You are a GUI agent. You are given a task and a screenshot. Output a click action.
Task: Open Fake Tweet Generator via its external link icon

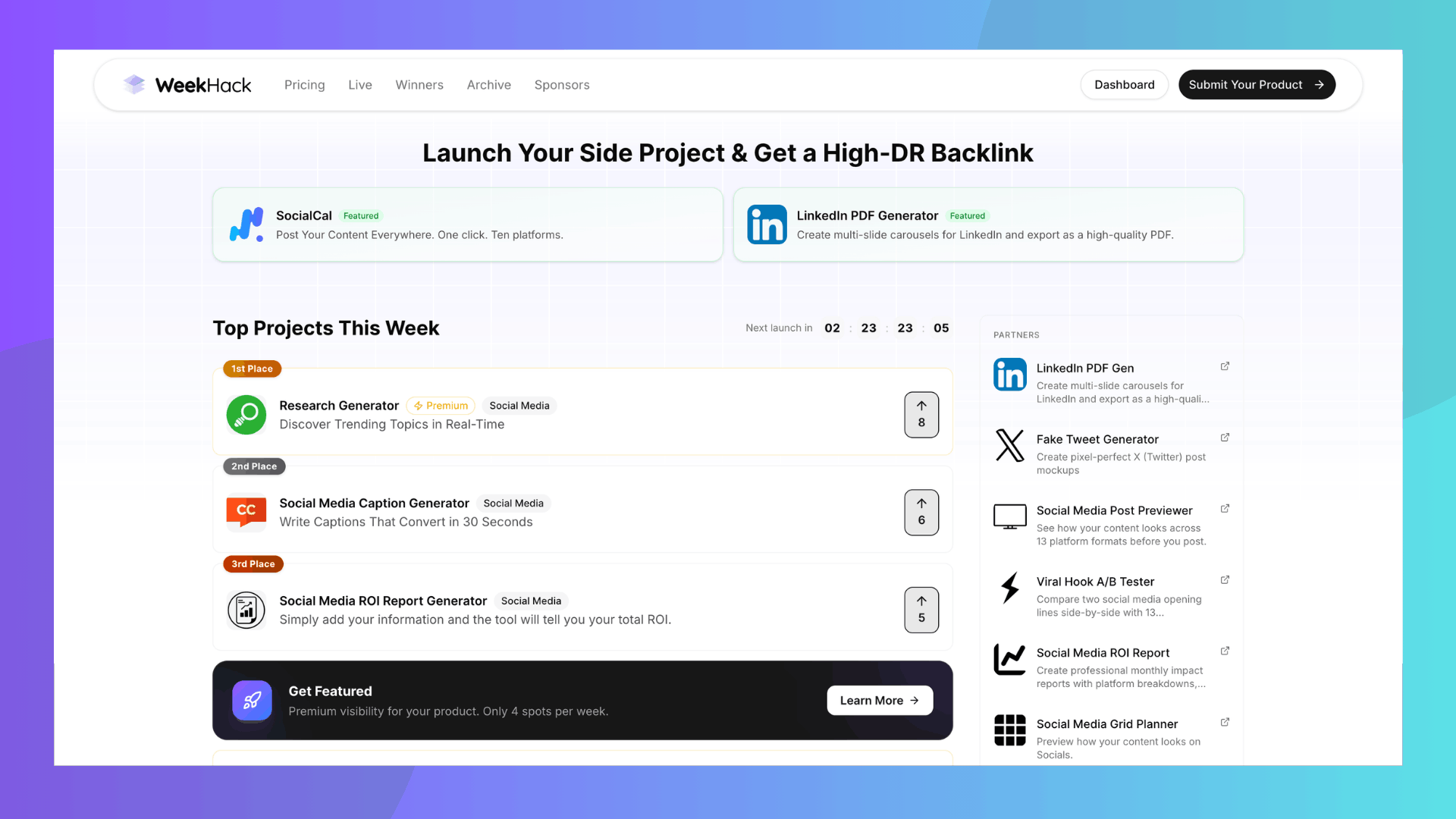point(1225,437)
